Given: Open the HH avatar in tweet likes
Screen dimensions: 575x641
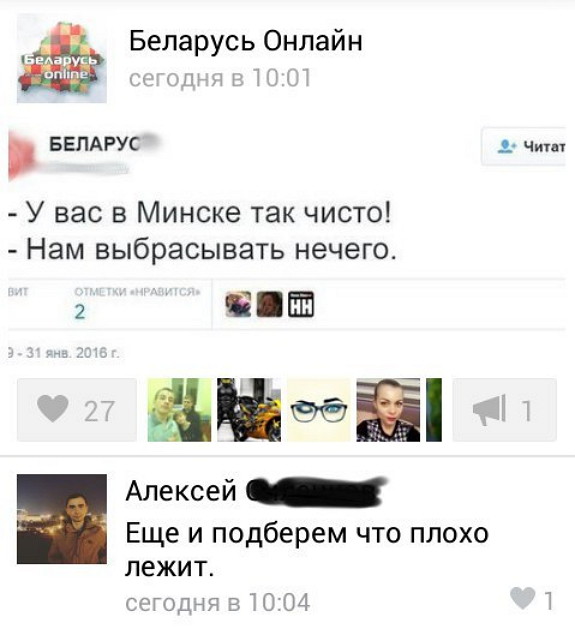Looking at the screenshot, I should pyautogui.click(x=301, y=304).
